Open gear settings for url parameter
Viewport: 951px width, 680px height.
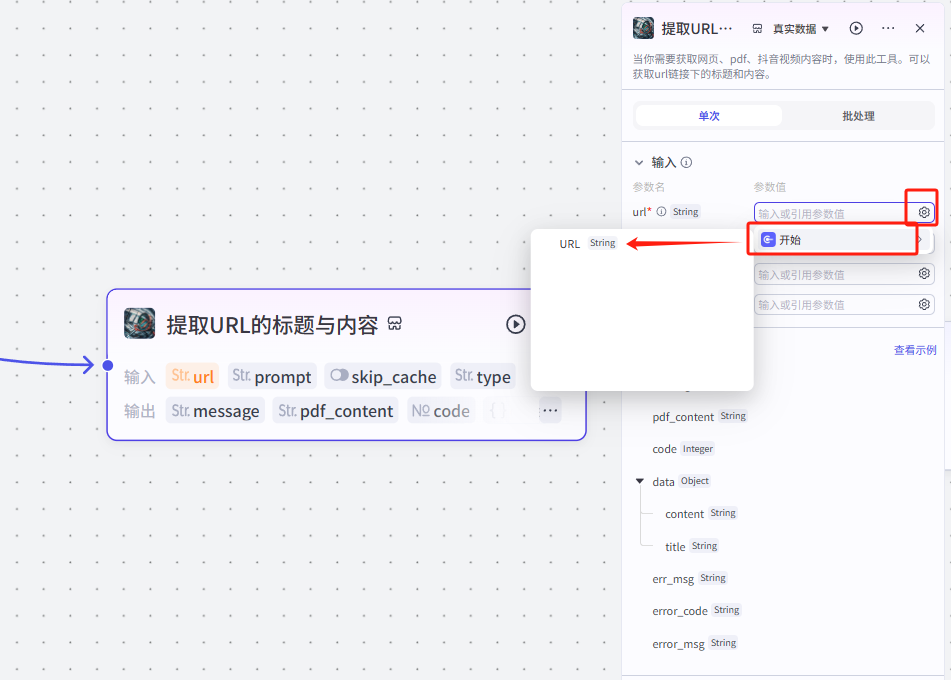click(x=924, y=212)
